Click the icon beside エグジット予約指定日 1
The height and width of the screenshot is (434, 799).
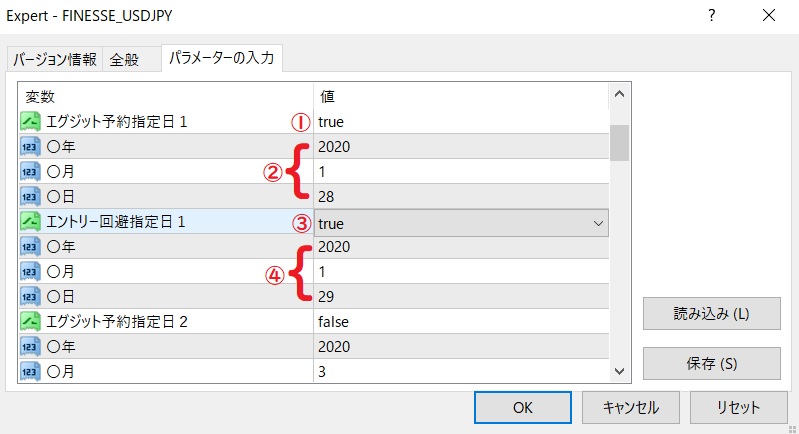29,122
